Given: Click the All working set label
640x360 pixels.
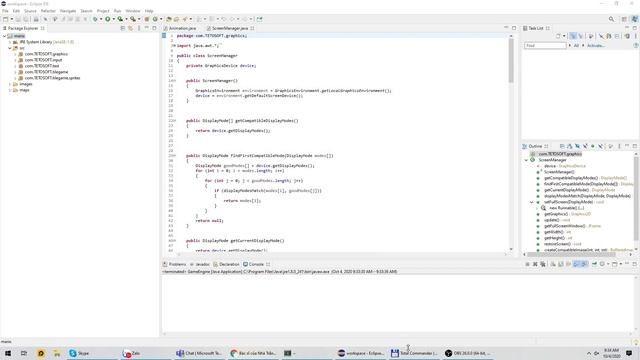Looking at the screenshot, I should (576, 46).
